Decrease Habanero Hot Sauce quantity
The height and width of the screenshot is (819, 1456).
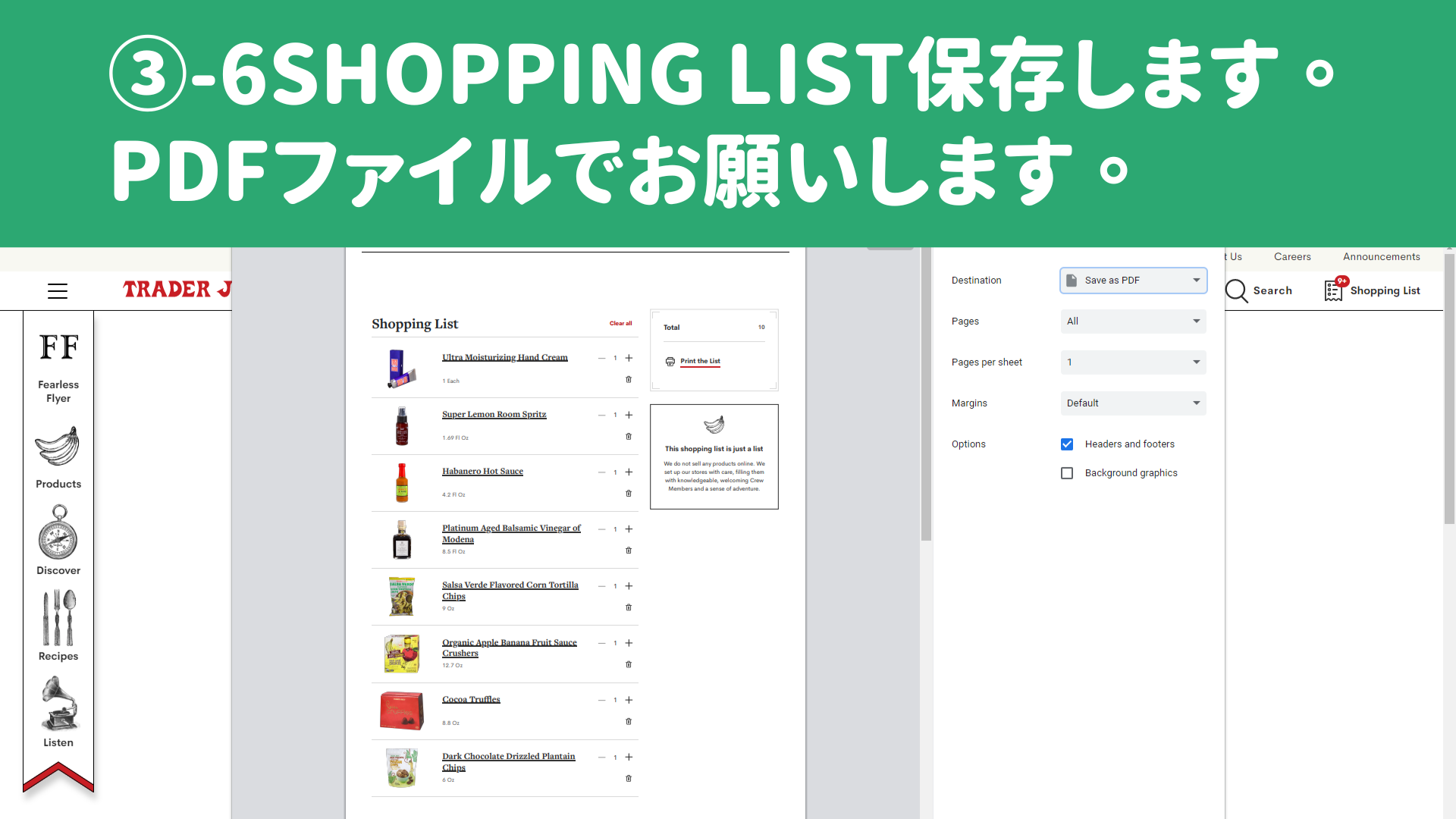601,472
